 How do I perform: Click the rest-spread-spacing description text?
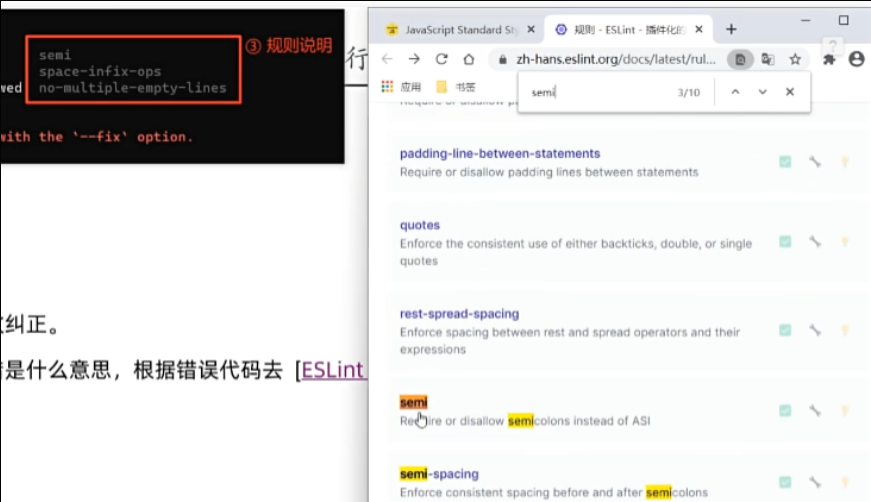pos(569,341)
